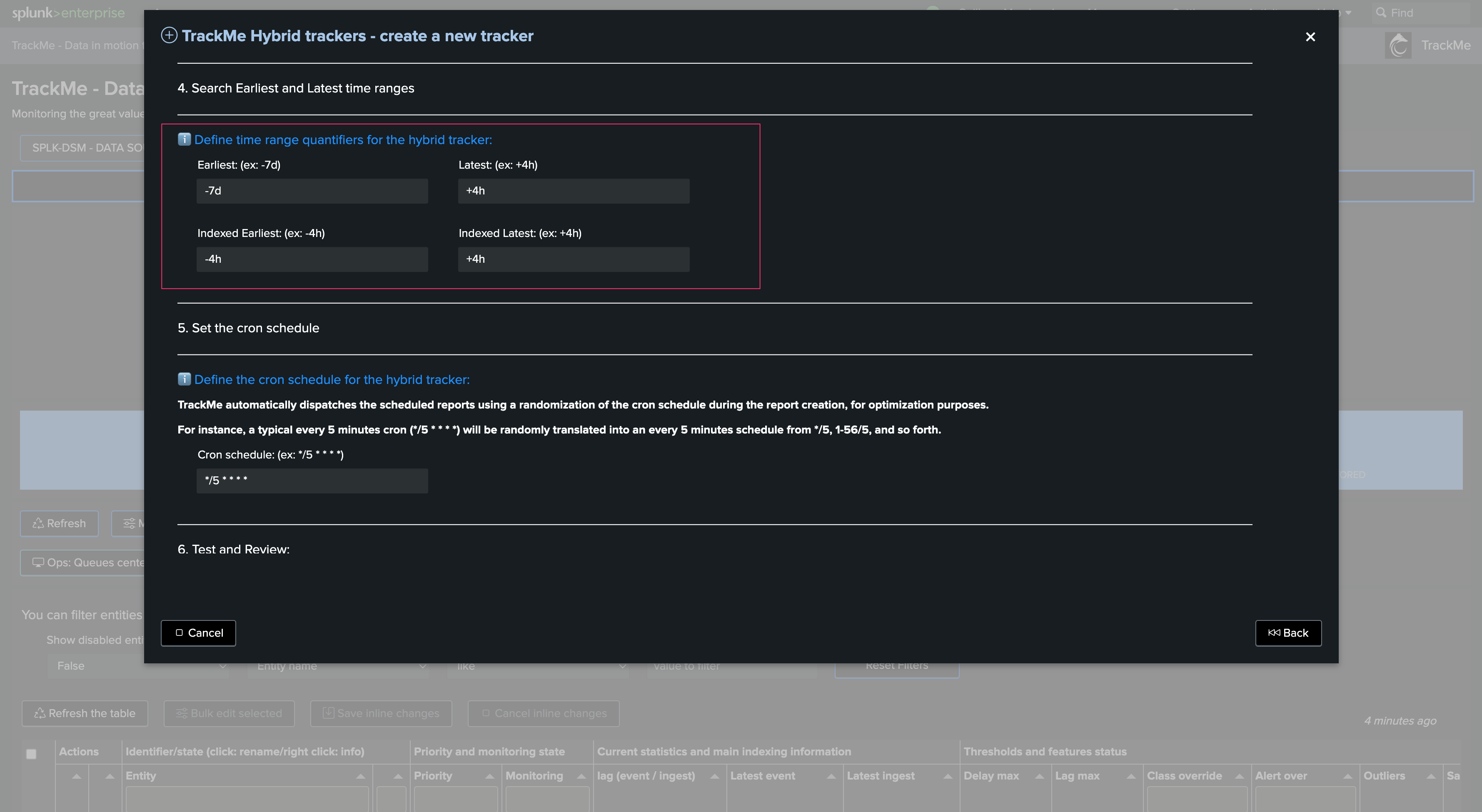Click the Entity column filter box
1482x812 pixels.
coord(247,800)
